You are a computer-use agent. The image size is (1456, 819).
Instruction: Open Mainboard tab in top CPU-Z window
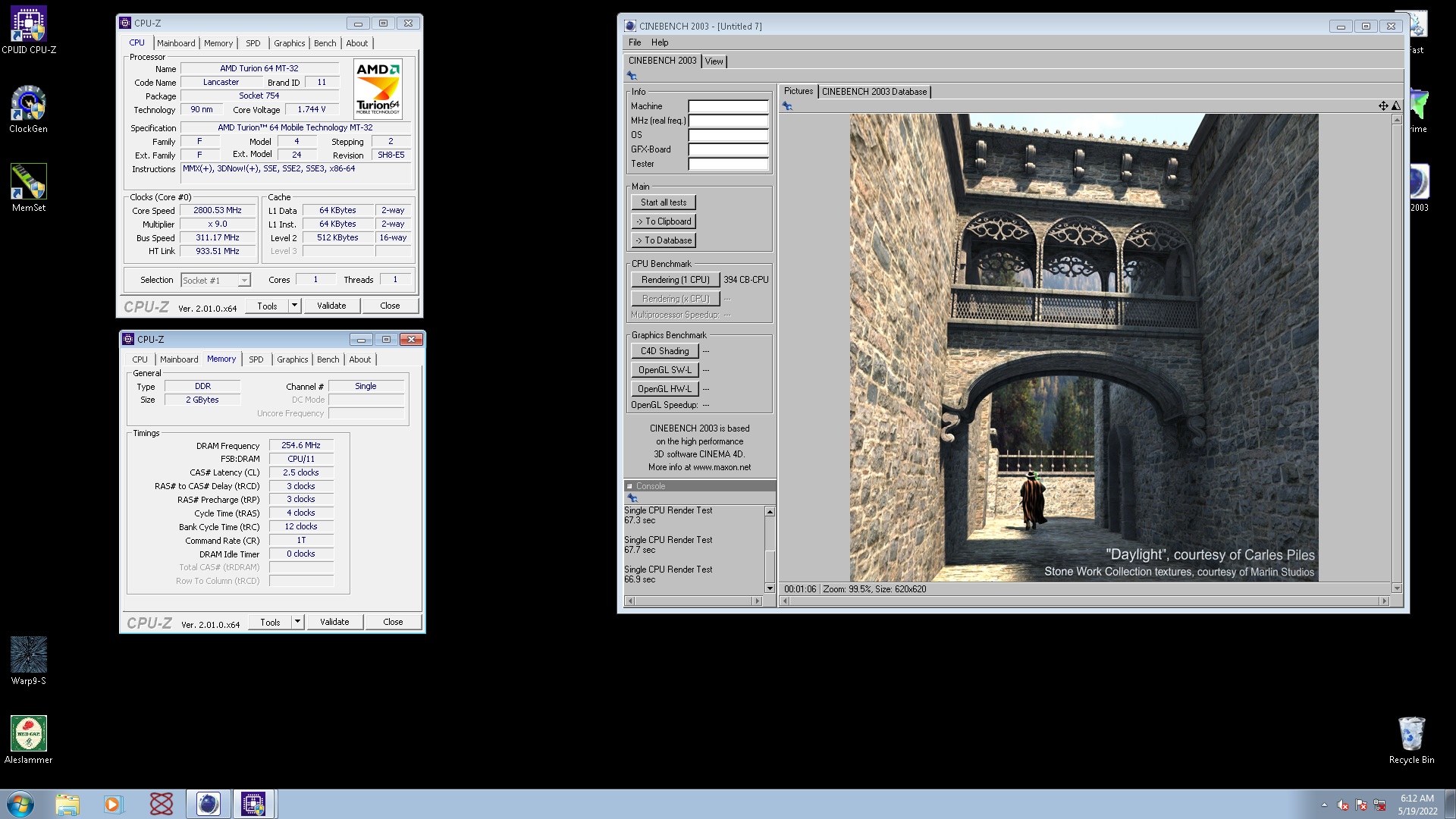tap(176, 43)
